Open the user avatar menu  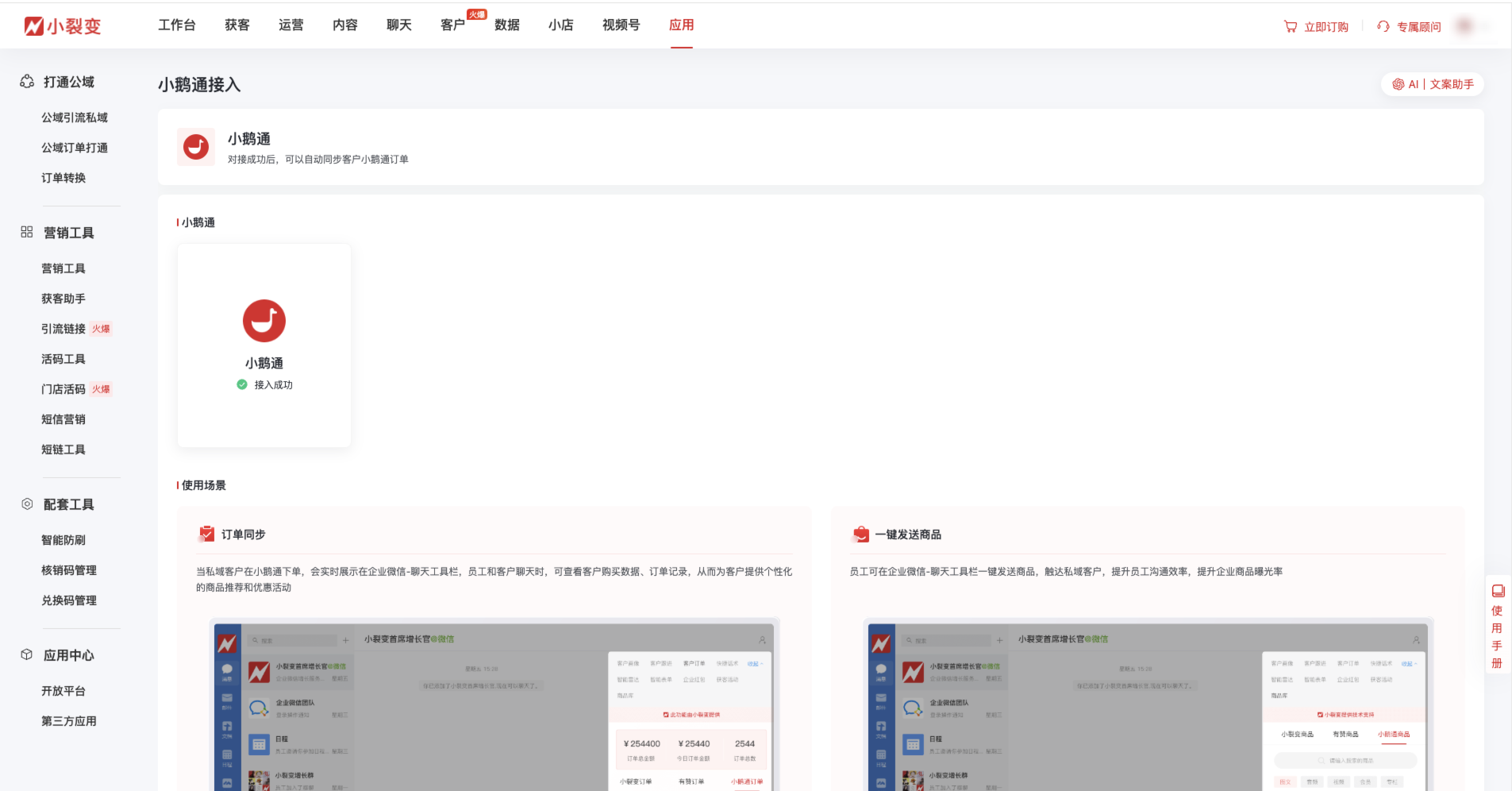pyautogui.click(x=1465, y=26)
